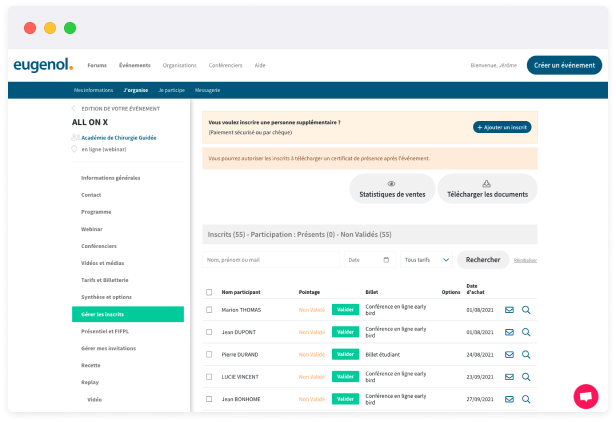Image resolution: width=616 pixels, height=422 pixels.
Task: Open the chat bubble widget
Action: point(585,397)
